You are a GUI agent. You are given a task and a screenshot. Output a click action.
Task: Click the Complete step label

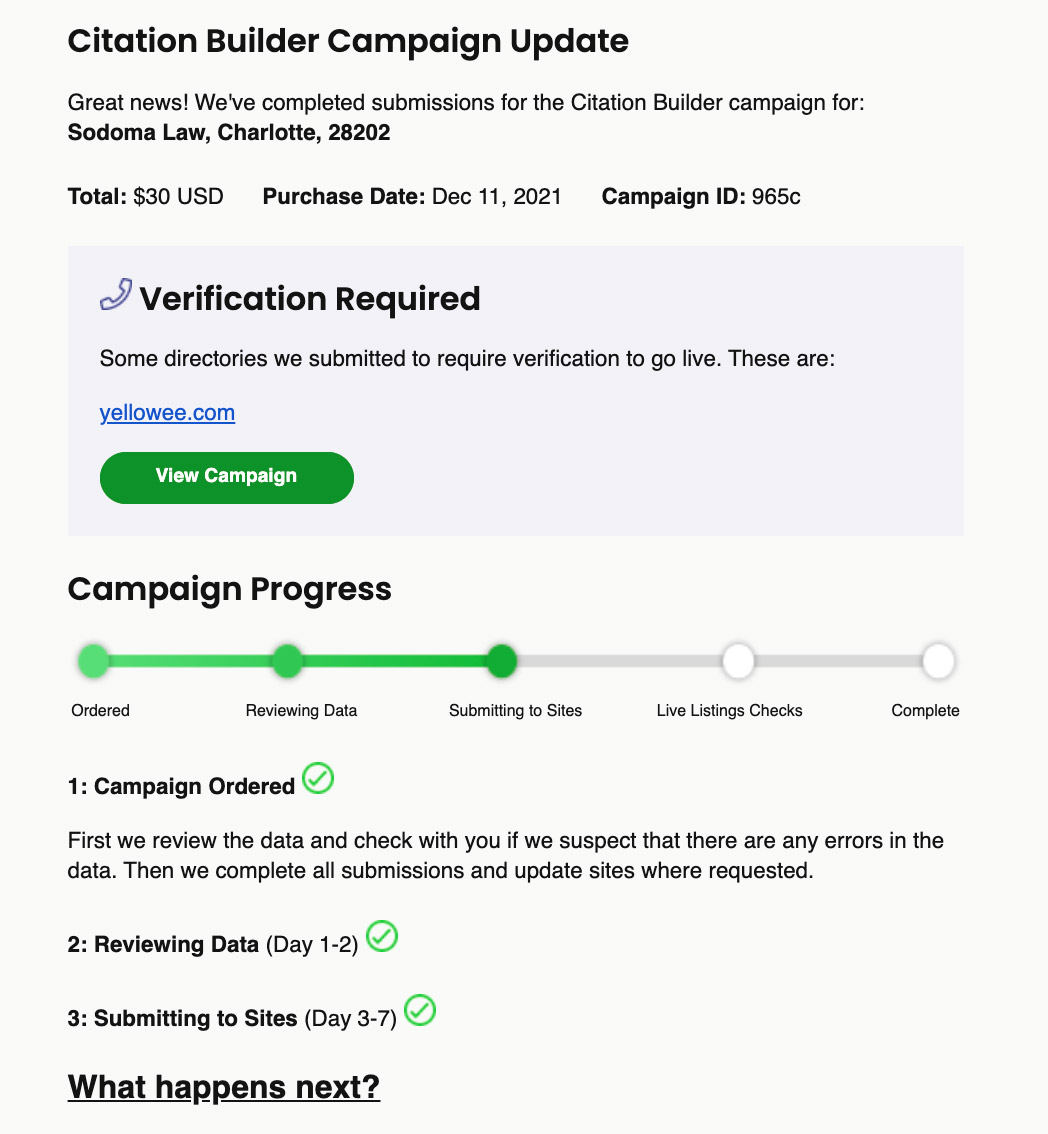pyautogui.click(x=925, y=710)
